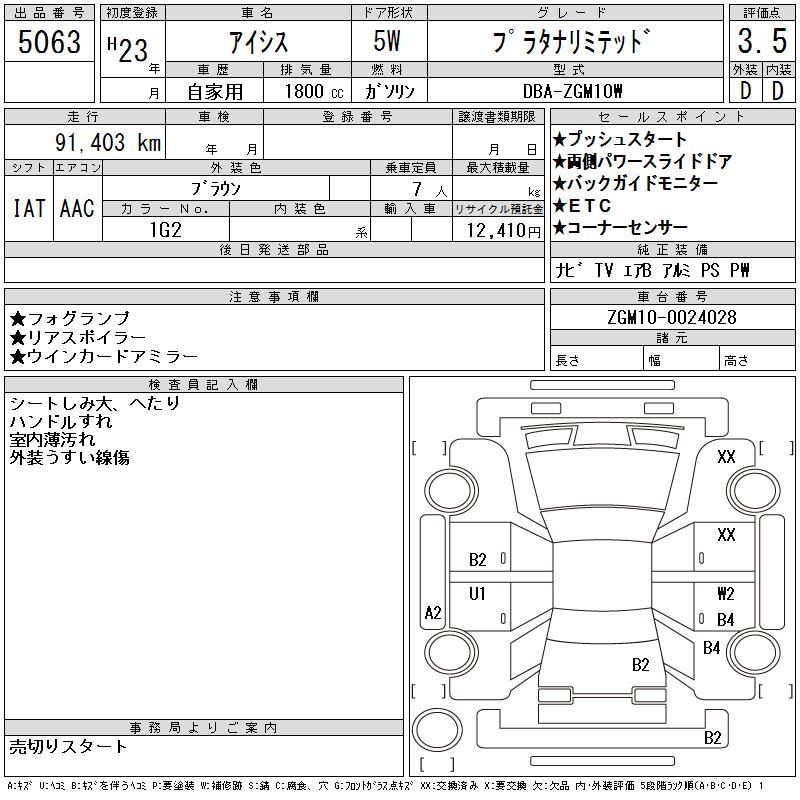Click the lot number 5063
Viewport: 800px width, 800px height.
(x=49, y=41)
